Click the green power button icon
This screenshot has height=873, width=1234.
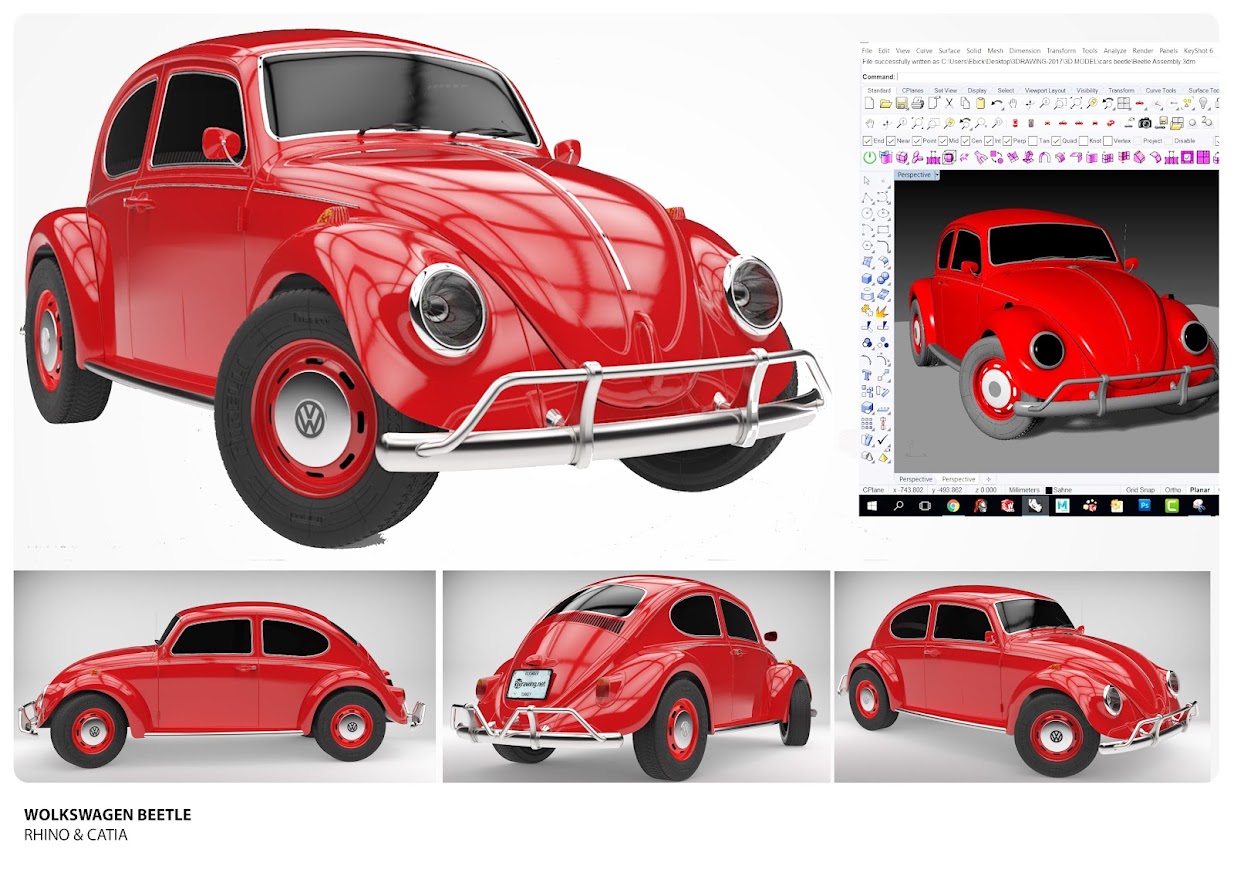(x=869, y=157)
